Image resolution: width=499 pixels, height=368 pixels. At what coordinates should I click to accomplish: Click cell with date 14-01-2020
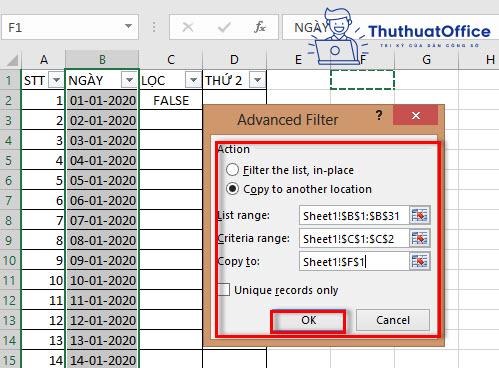(102, 360)
